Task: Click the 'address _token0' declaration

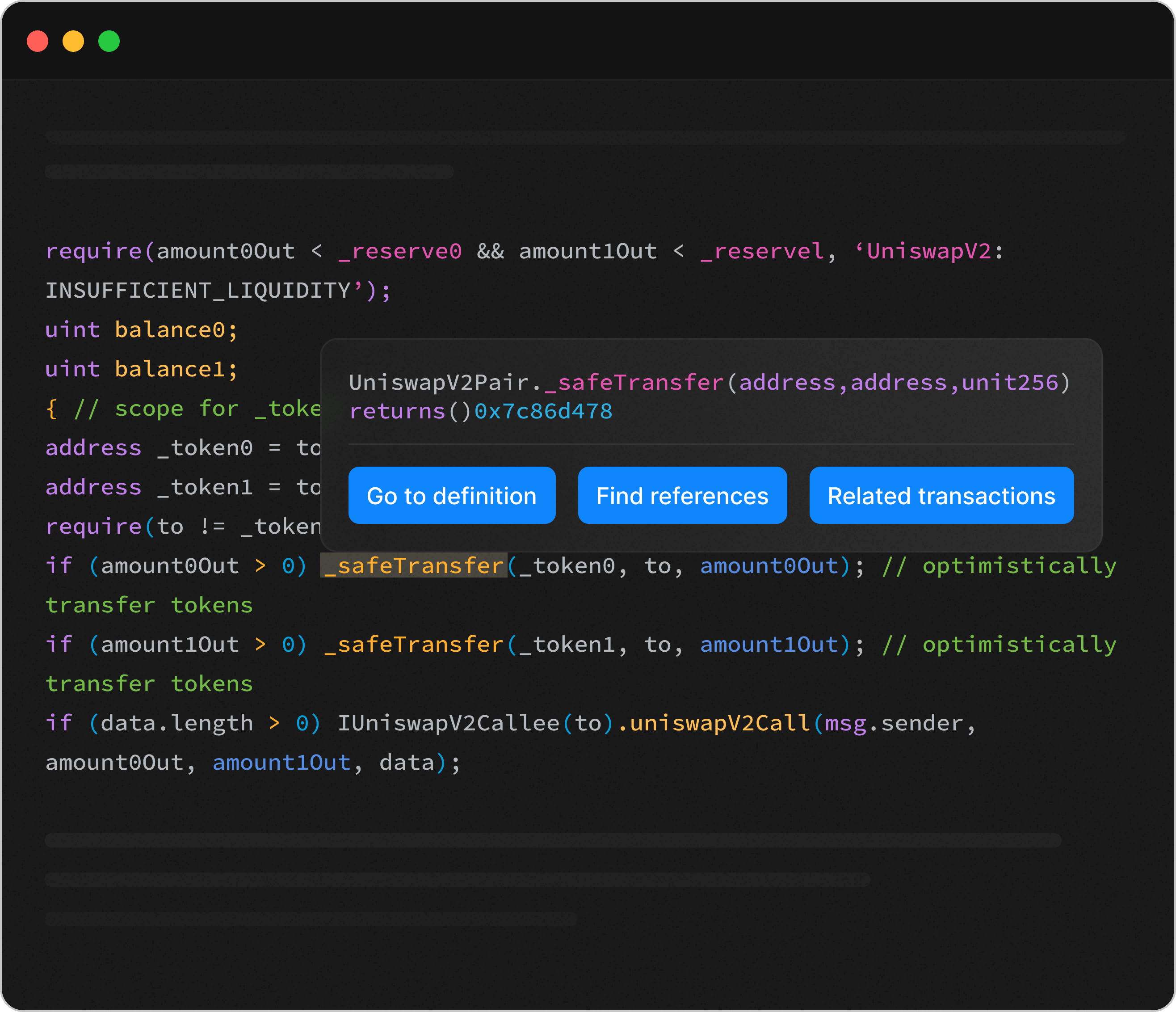Action: point(149,448)
